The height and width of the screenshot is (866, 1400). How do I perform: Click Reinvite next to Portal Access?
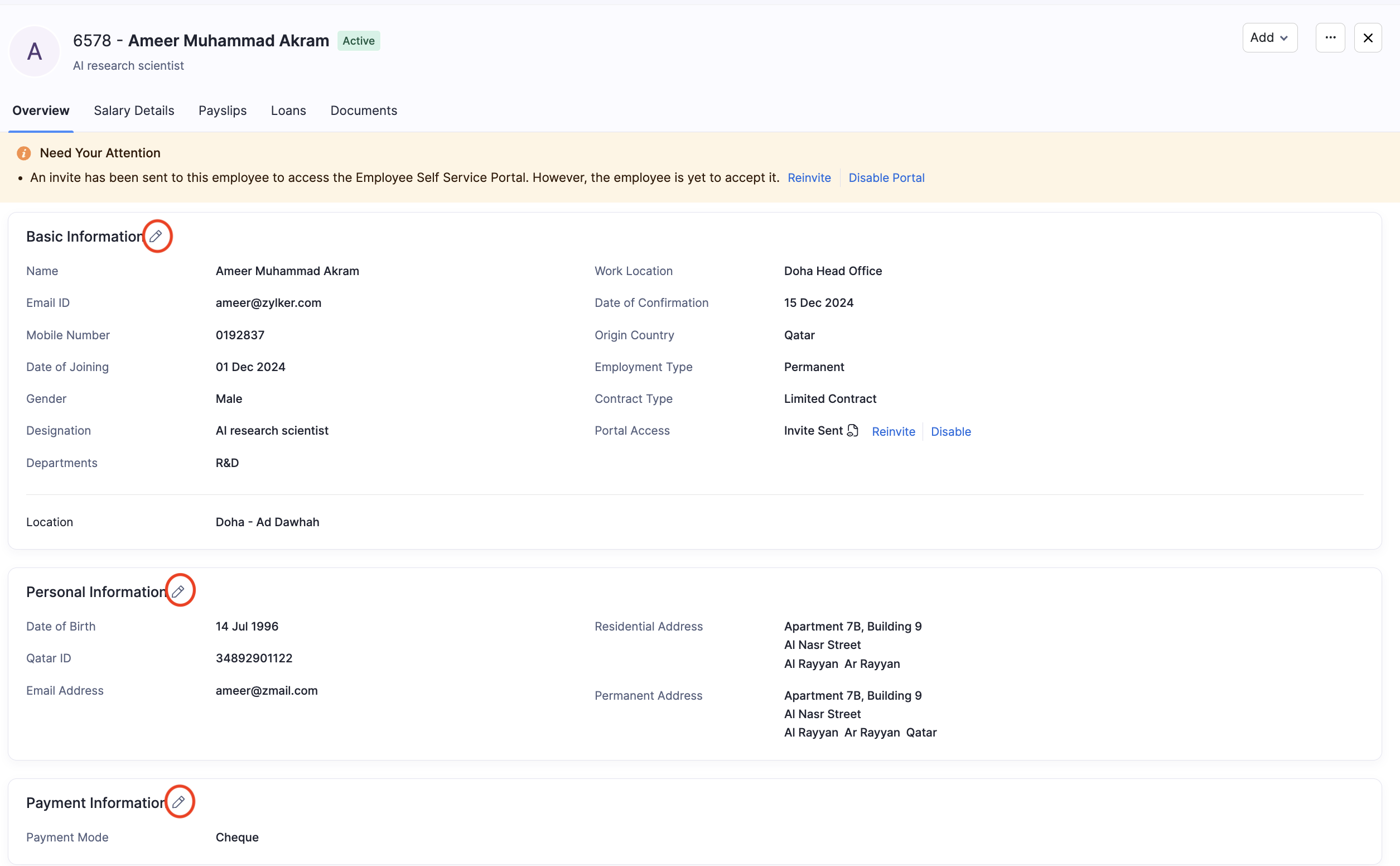click(x=893, y=431)
